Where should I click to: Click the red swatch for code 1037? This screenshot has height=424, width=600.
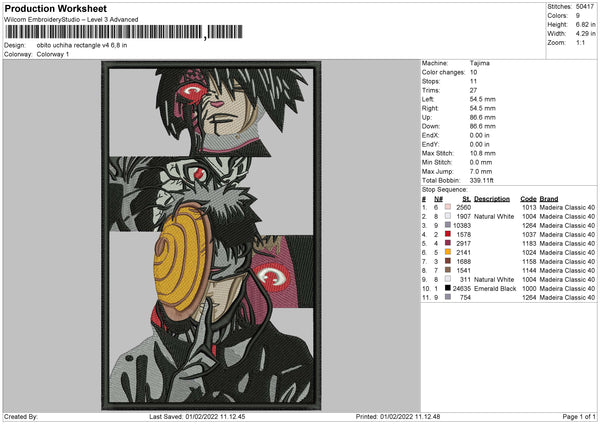click(448, 234)
